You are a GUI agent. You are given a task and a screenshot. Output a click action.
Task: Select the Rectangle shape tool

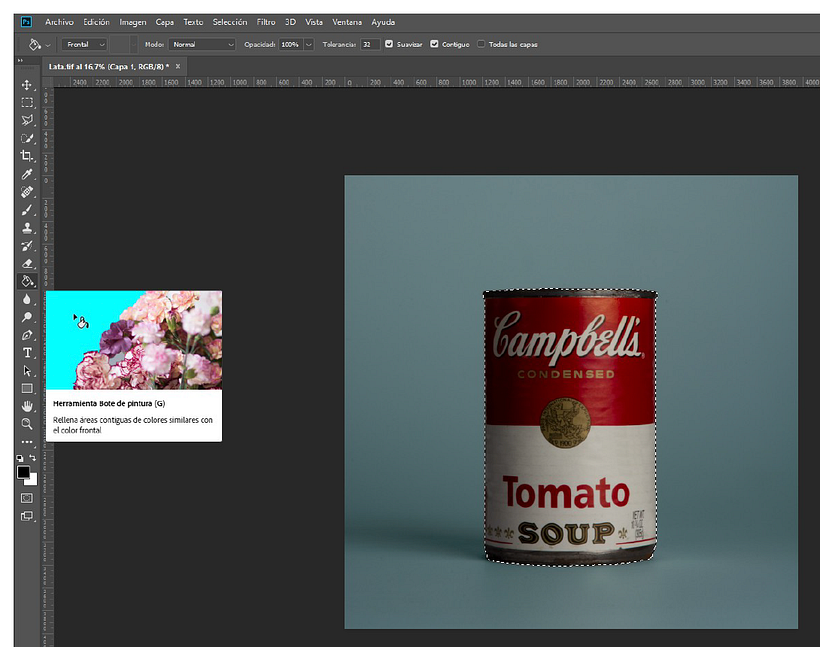pos(27,389)
